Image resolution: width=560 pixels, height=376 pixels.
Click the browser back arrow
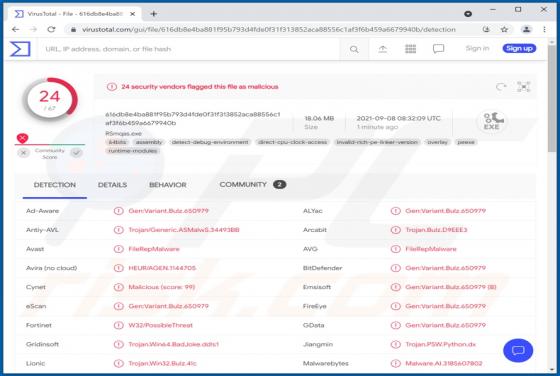click(x=15, y=29)
